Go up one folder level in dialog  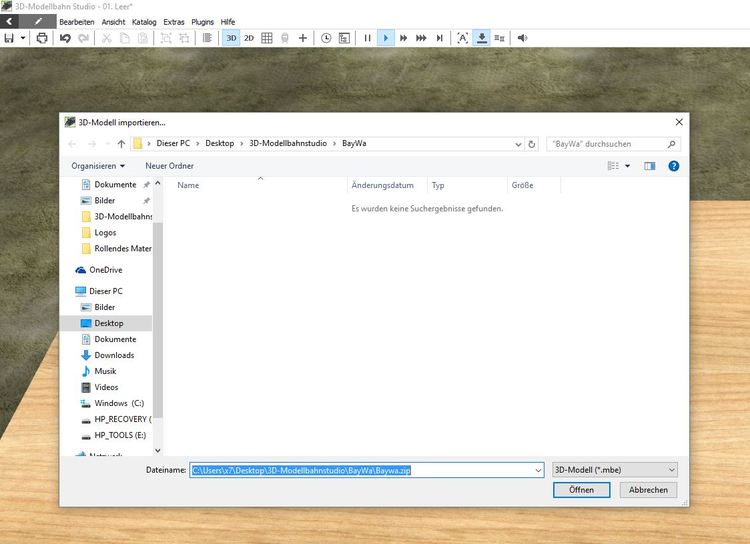(121, 144)
